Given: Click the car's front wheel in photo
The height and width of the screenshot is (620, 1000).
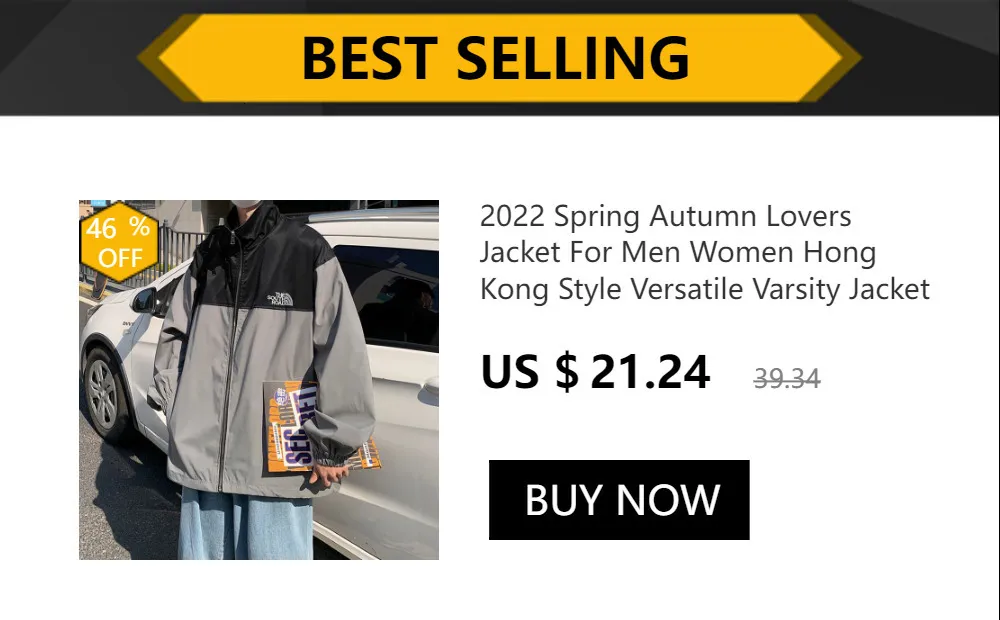Looking at the screenshot, I should tap(105, 395).
